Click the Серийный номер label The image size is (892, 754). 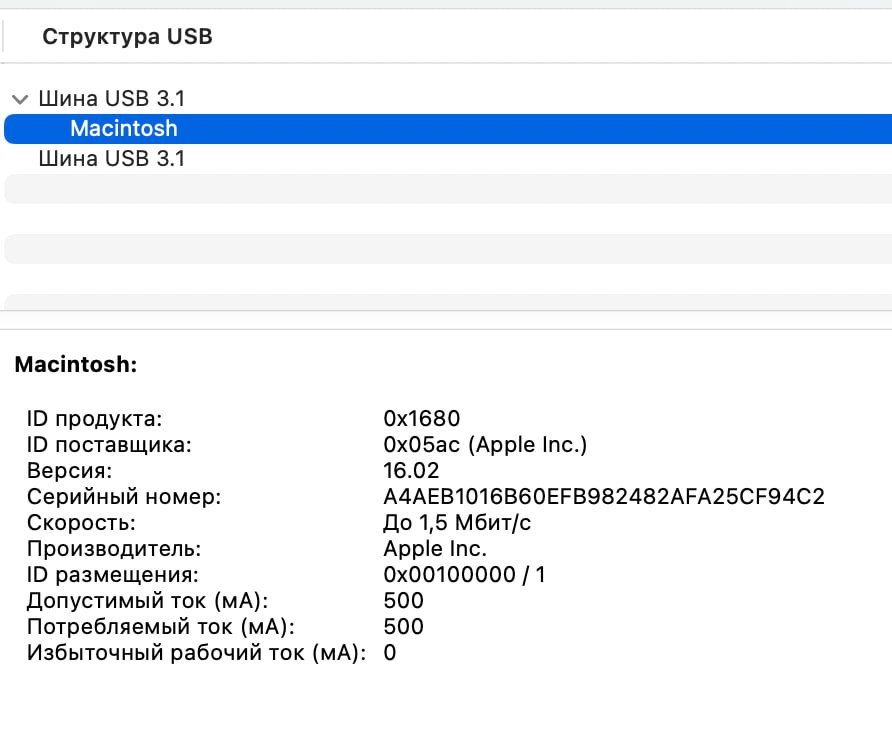[x=124, y=497]
